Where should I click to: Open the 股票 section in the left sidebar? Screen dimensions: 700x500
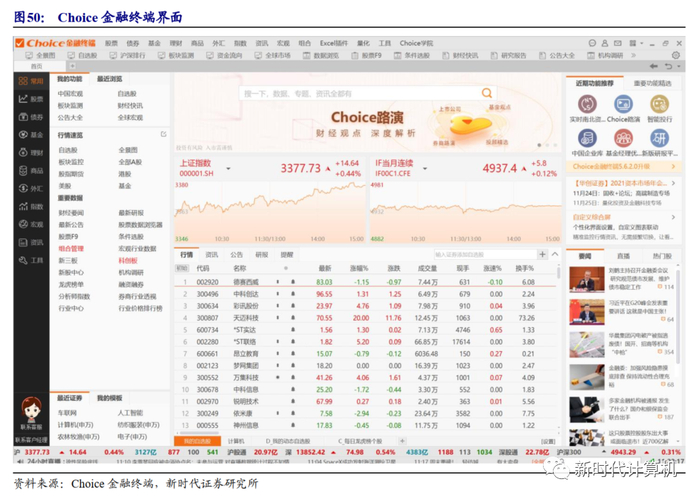pyautogui.click(x=31, y=99)
